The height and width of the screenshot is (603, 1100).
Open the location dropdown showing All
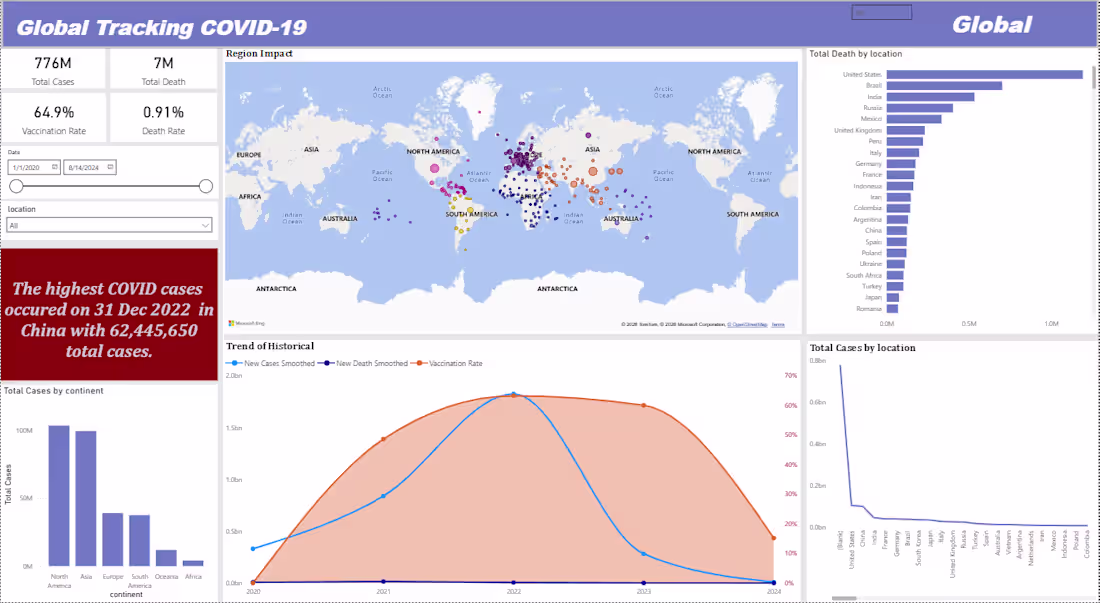(109, 224)
